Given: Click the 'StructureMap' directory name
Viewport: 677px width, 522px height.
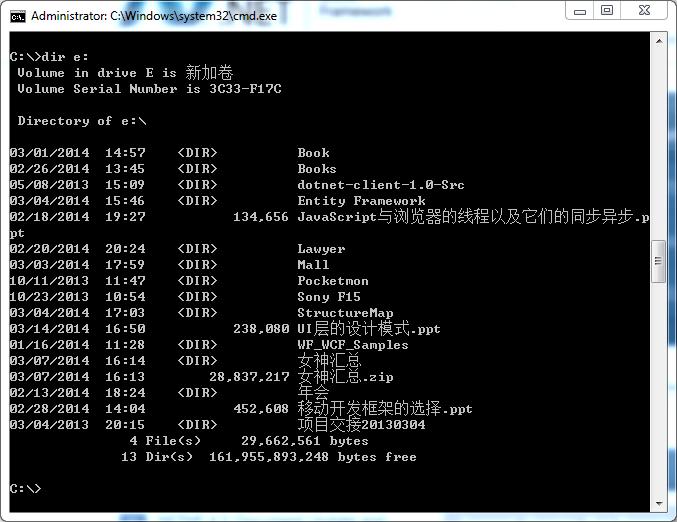Looking at the screenshot, I should click(x=345, y=313).
